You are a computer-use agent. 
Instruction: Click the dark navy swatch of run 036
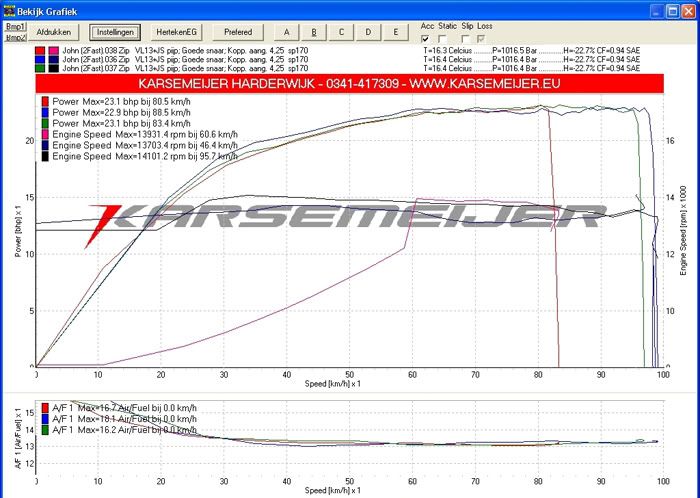54,59
